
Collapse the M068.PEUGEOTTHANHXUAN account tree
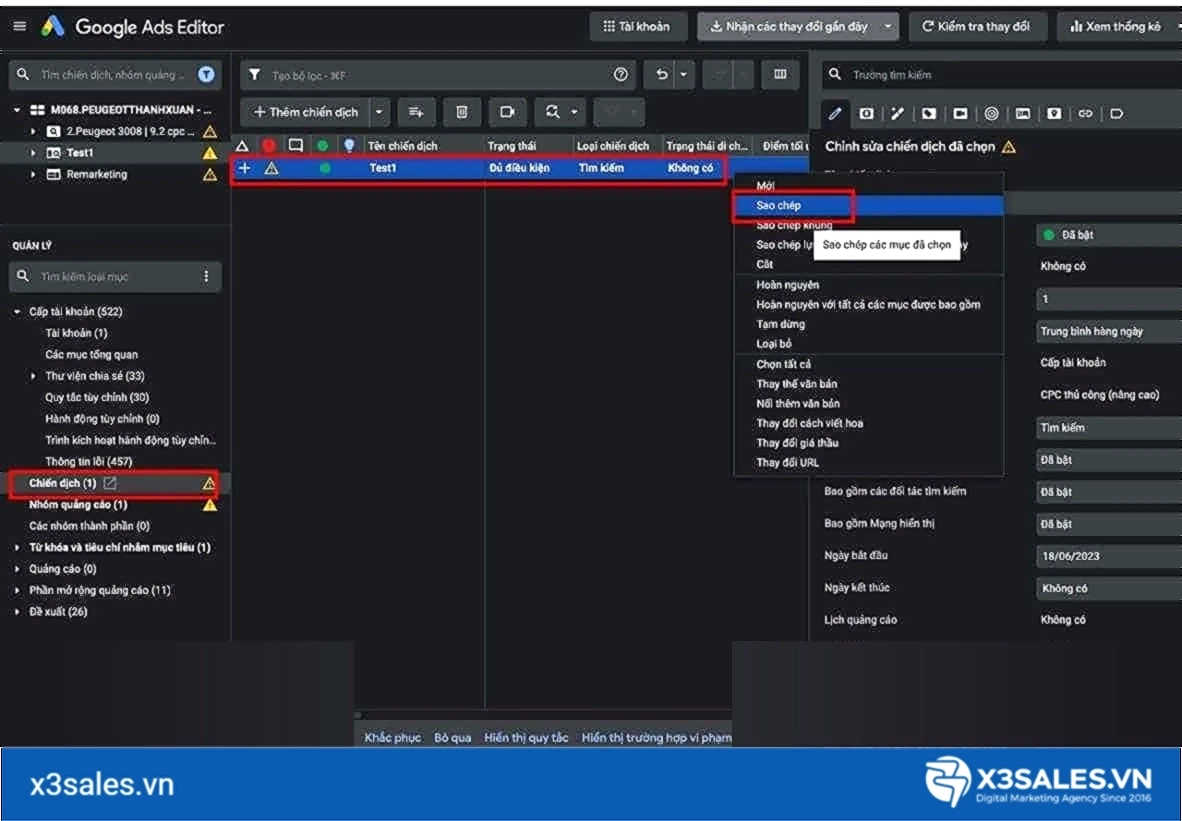click(17, 110)
